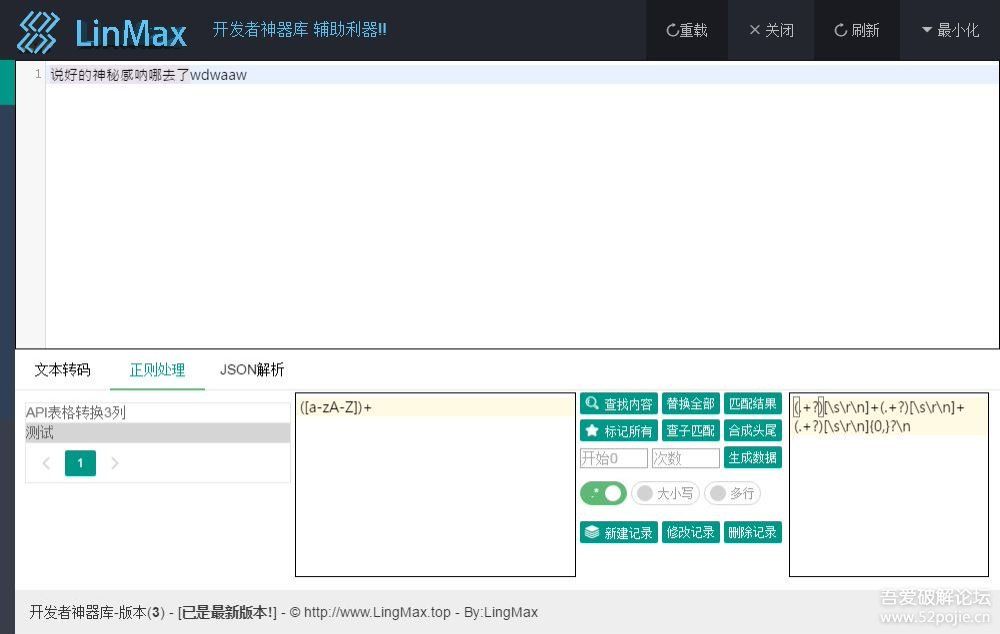Open the 最小化 dropdown

tap(950, 30)
